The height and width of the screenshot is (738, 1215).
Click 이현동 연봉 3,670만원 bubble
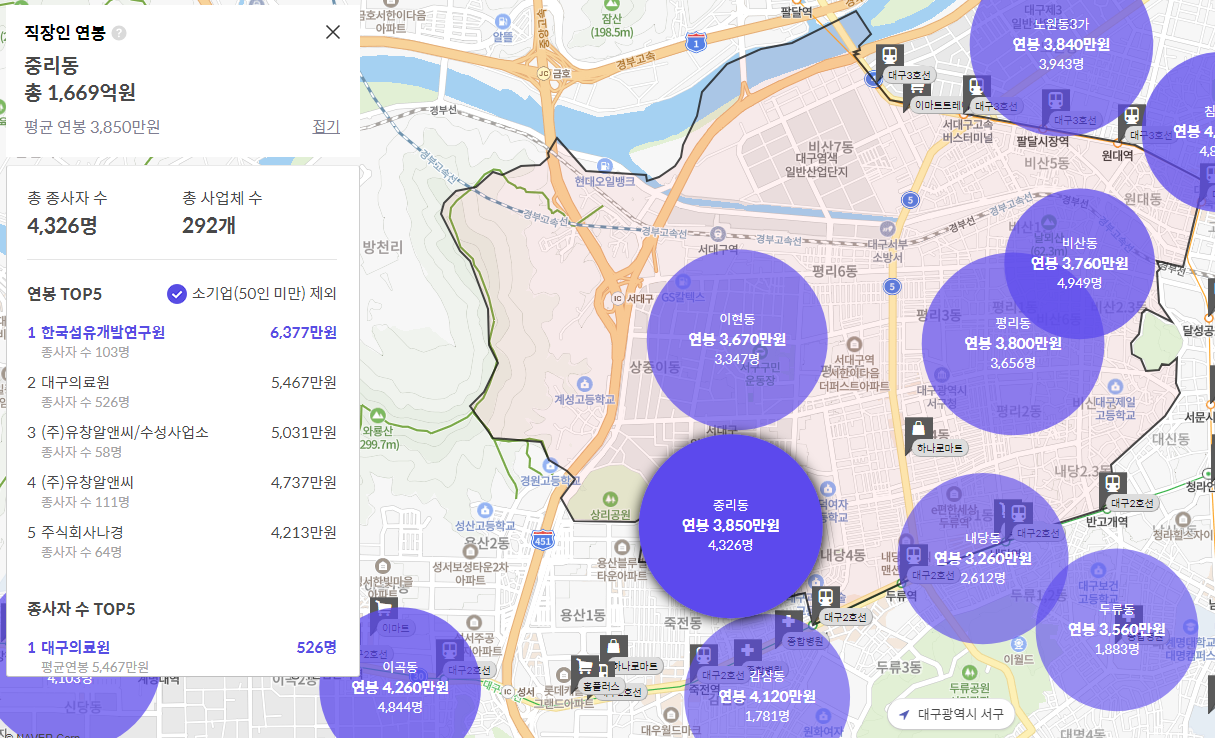point(737,339)
